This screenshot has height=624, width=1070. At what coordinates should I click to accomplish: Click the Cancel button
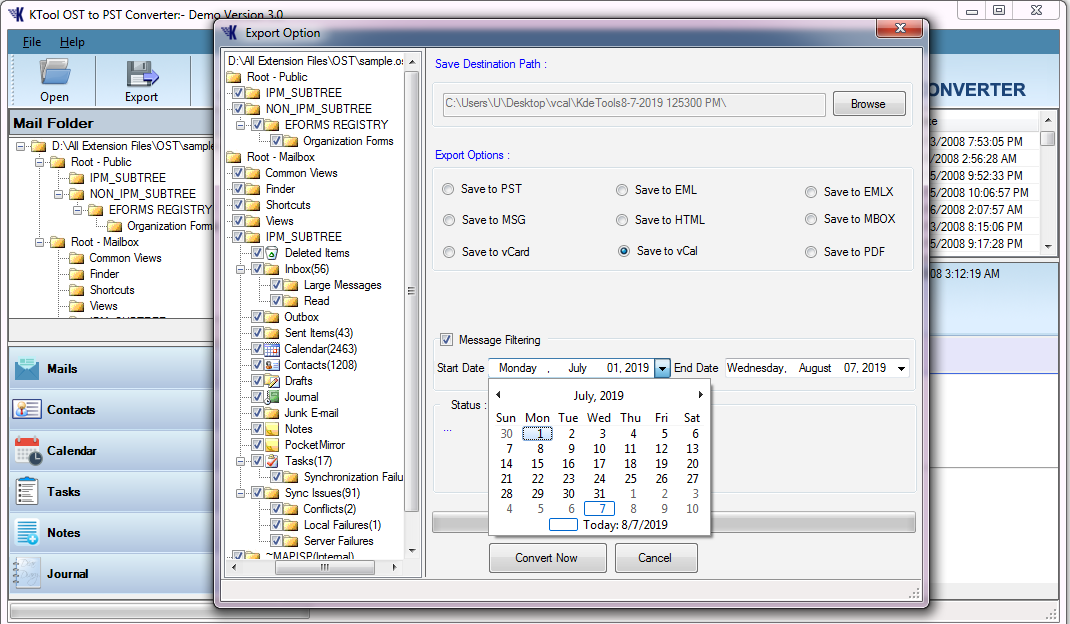(655, 558)
